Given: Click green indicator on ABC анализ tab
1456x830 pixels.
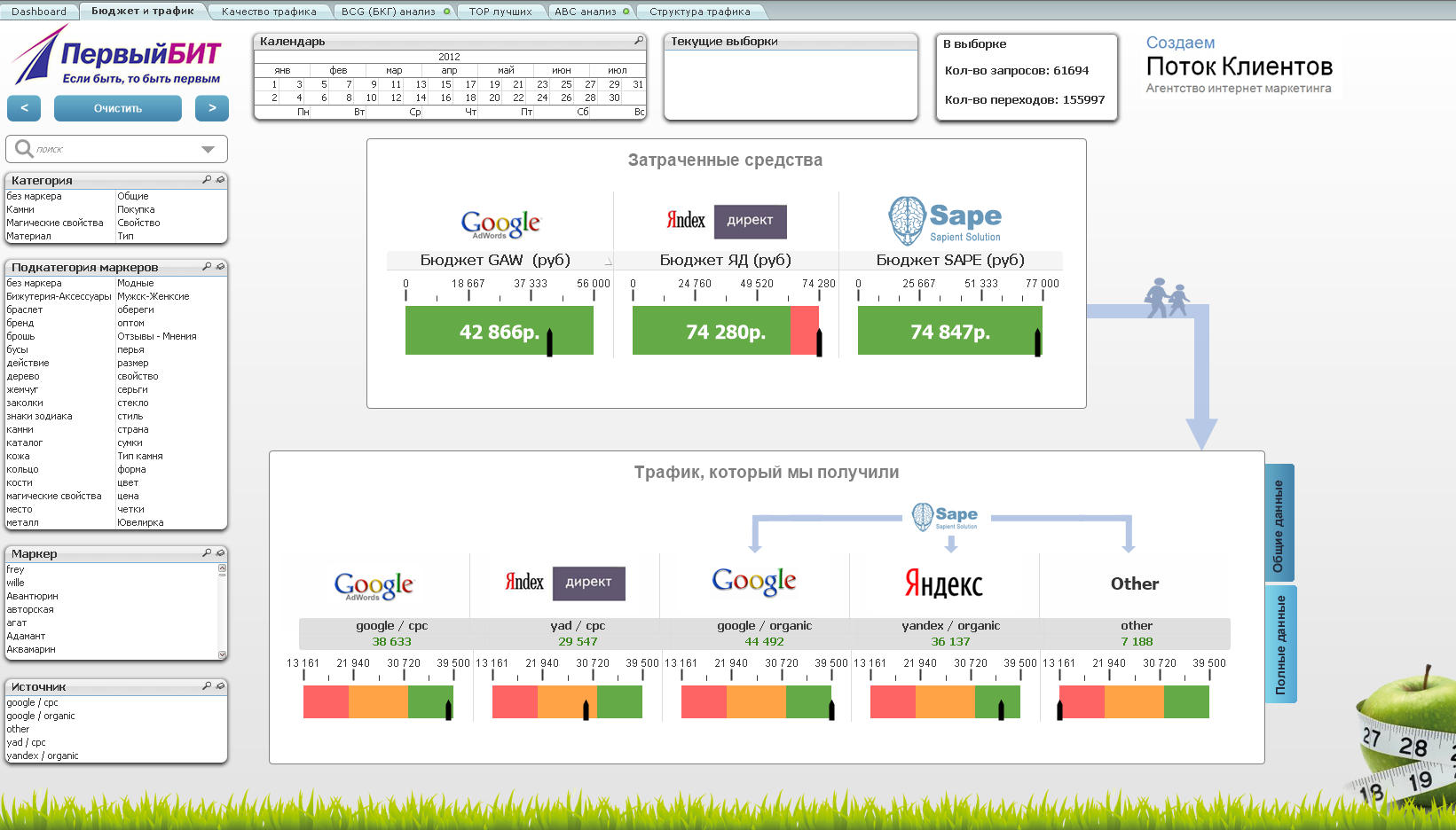Looking at the screenshot, I should tap(626, 12).
